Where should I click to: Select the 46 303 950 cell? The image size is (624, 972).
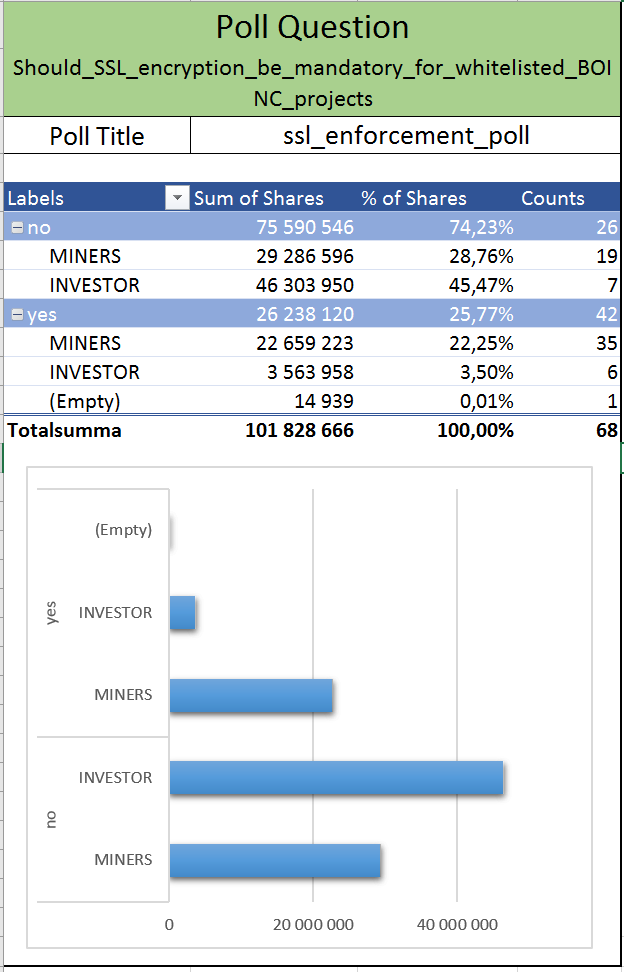pyautogui.click(x=305, y=285)
